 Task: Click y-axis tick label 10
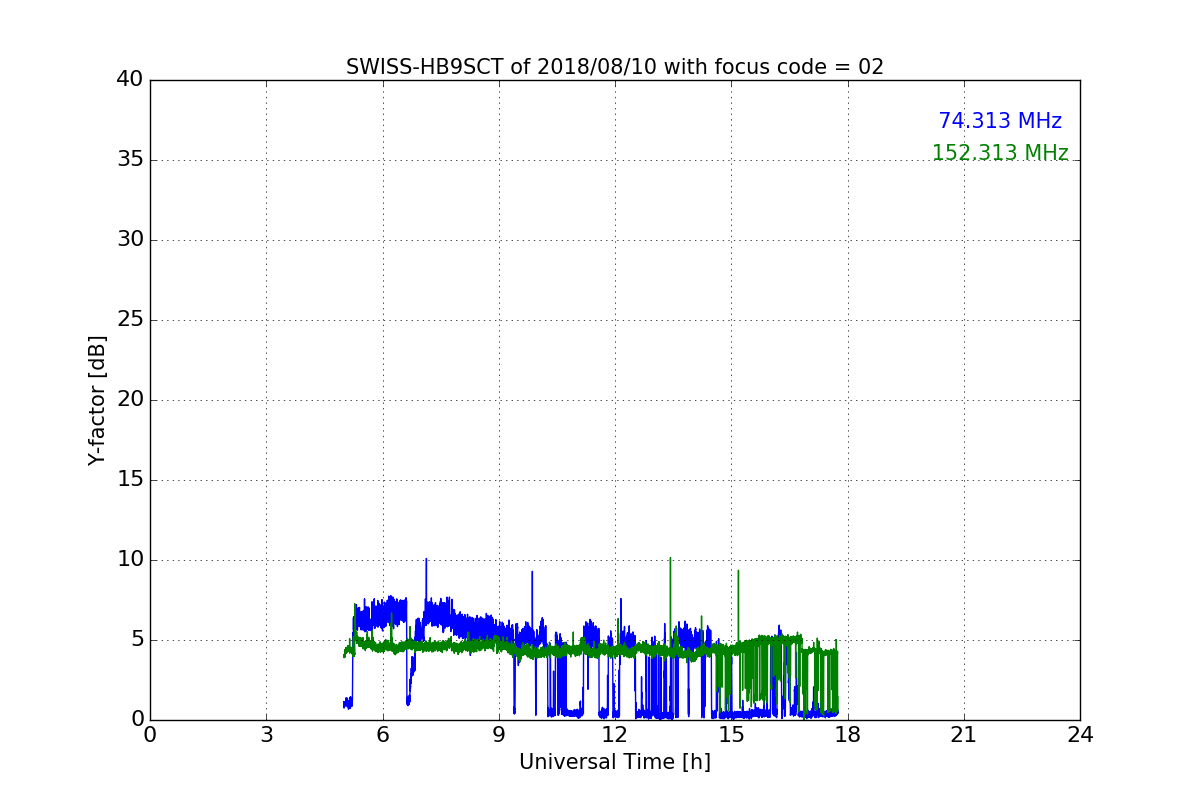coord(130,560)
